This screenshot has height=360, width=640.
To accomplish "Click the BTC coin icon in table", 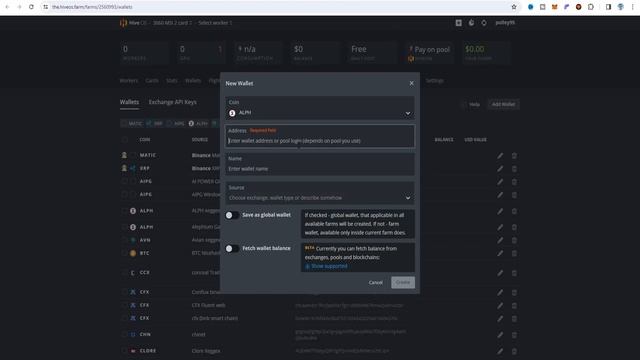I will click(x=133, y=253).
